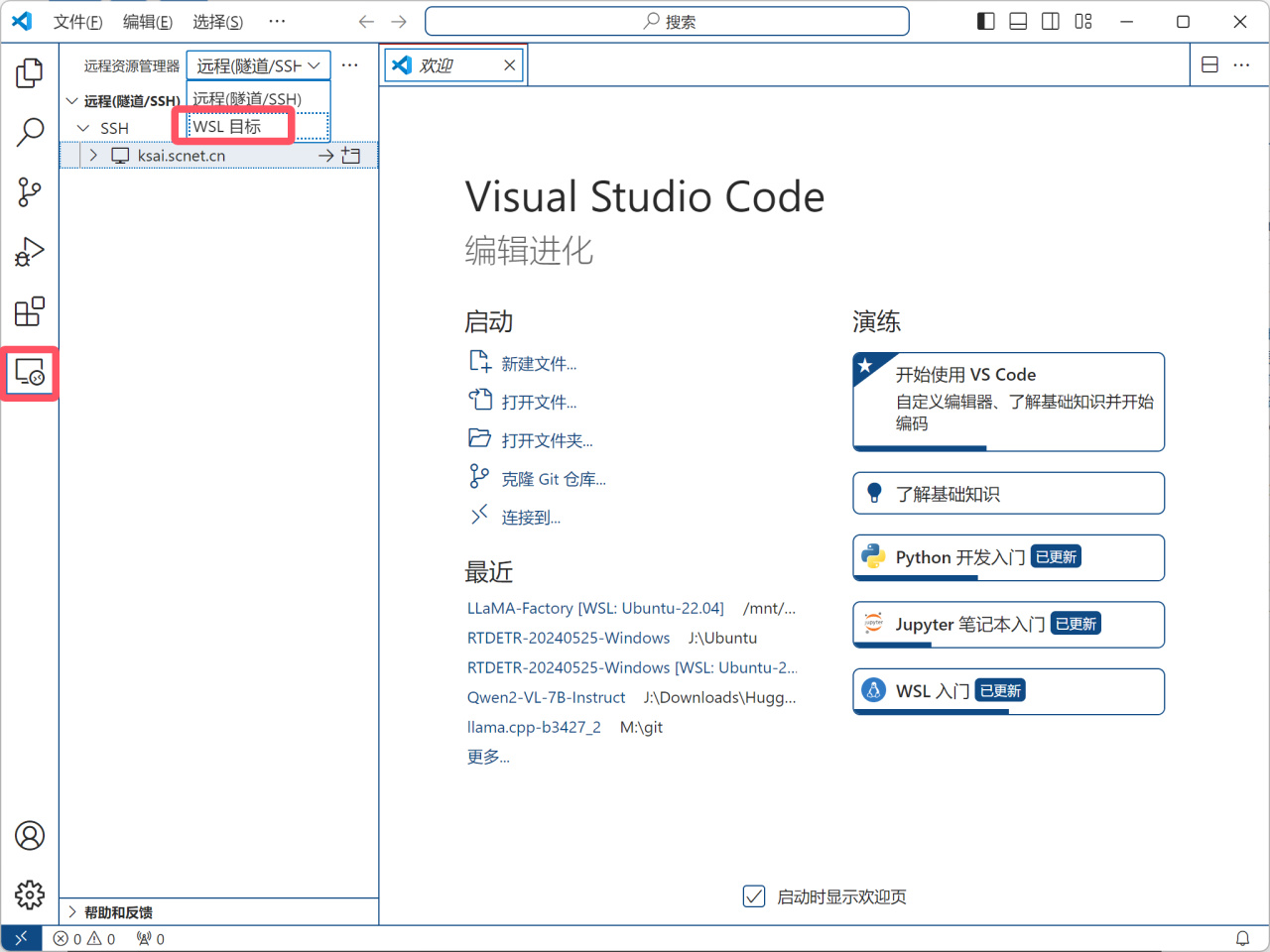The width and height of the screenshot is (1270, 952).
Task: Open the 文件(F) menu
Action: tap(77, 22)
